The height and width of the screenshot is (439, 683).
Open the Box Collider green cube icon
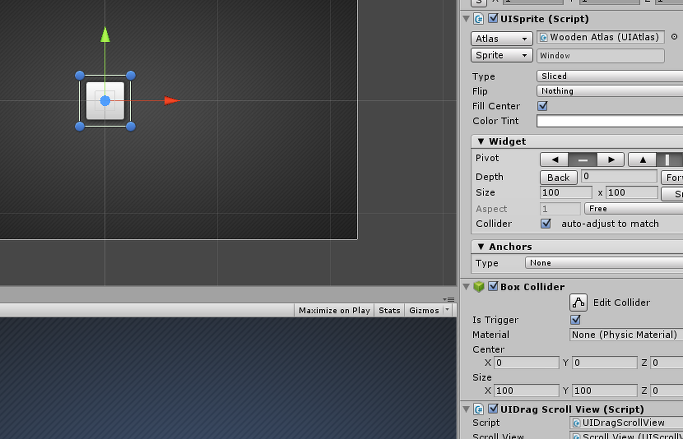[x=479, y=287]
